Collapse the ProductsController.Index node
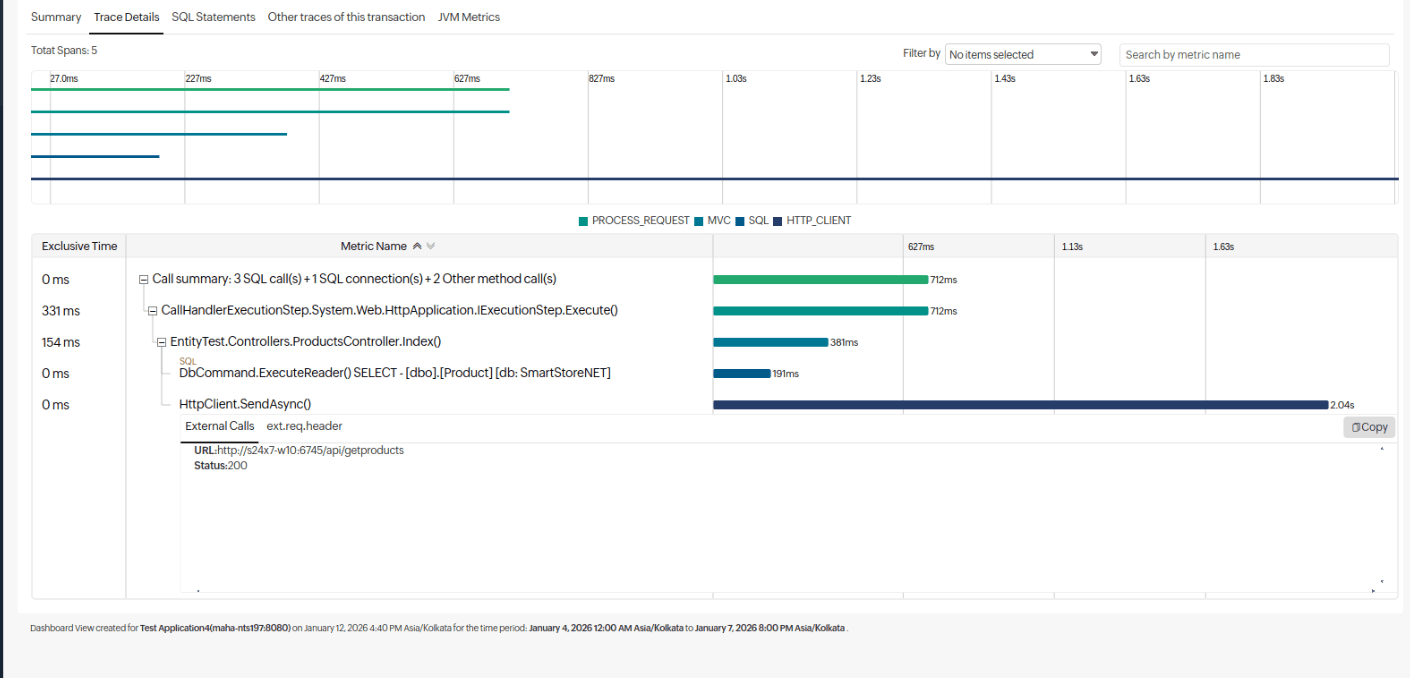Screen dimensions: 1410x678 (x=161, y=341)
